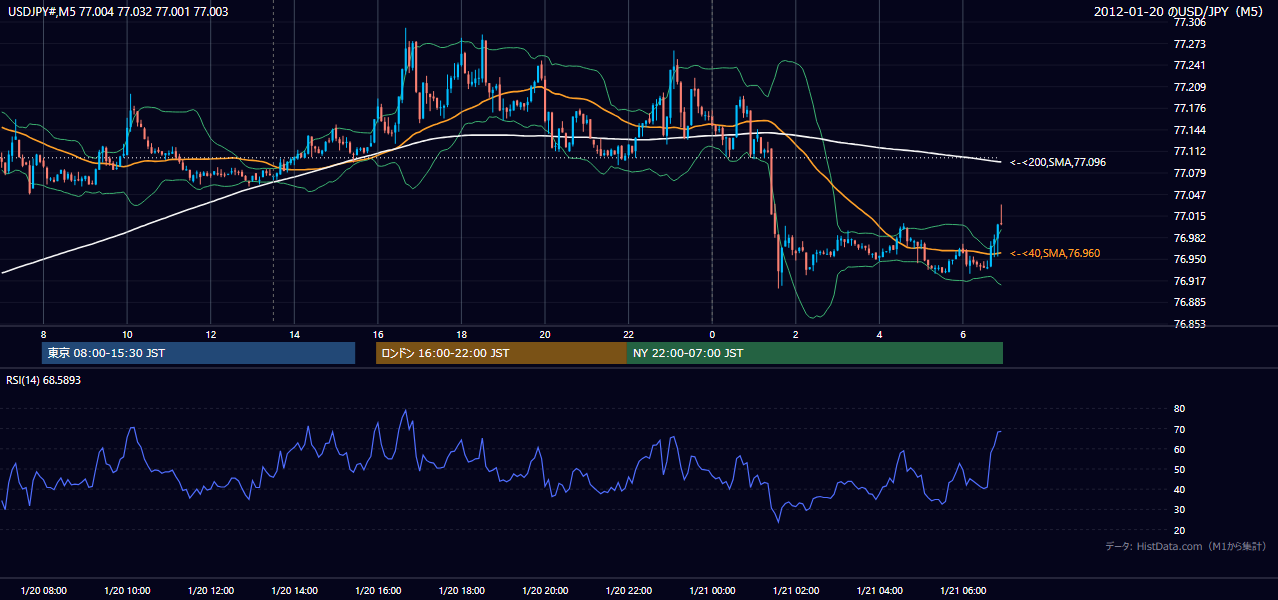Click the Tokyo 08:00-15:30 JST session bar
This screenshot has height=600, width=1278.
click(x=198, y=353)
